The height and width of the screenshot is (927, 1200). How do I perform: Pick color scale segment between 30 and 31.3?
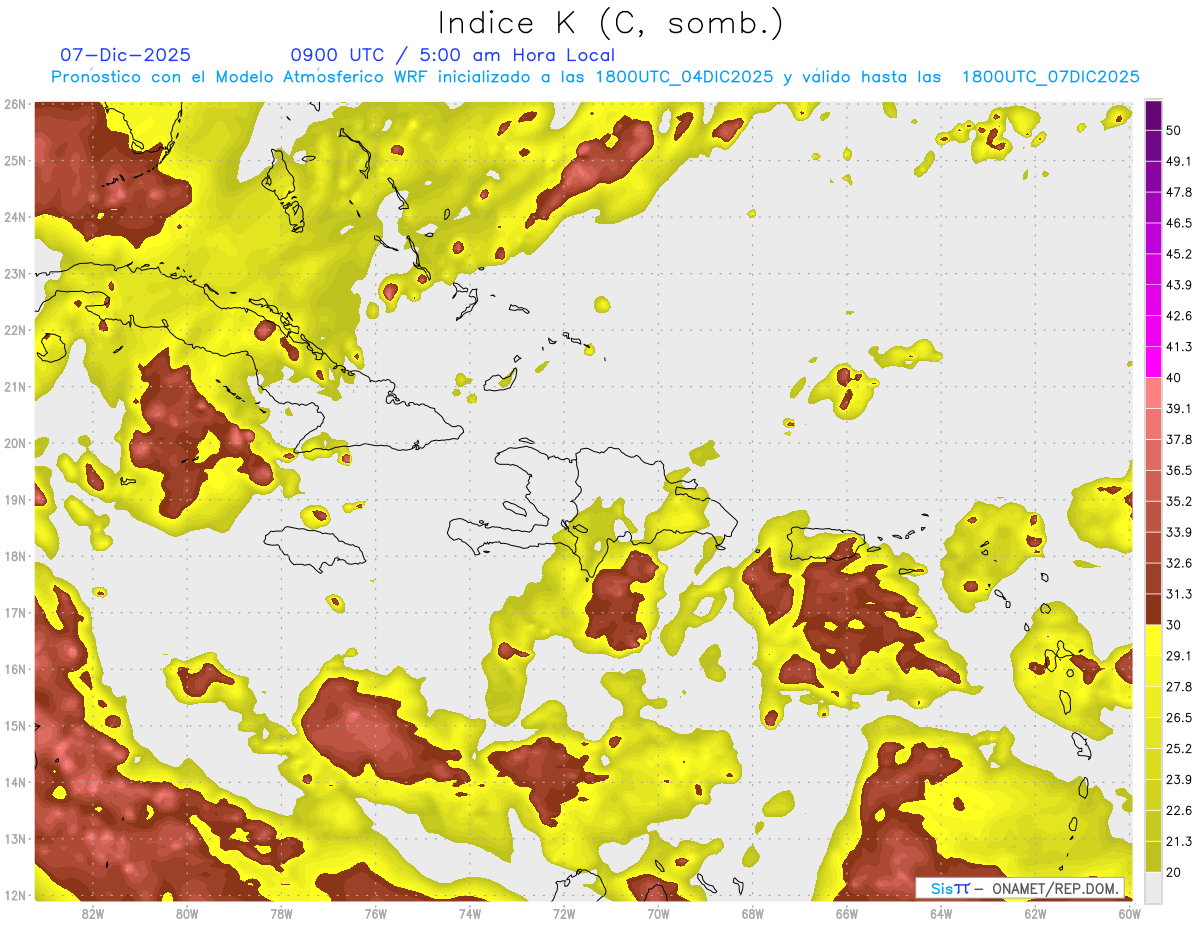tap(1154, 609)
